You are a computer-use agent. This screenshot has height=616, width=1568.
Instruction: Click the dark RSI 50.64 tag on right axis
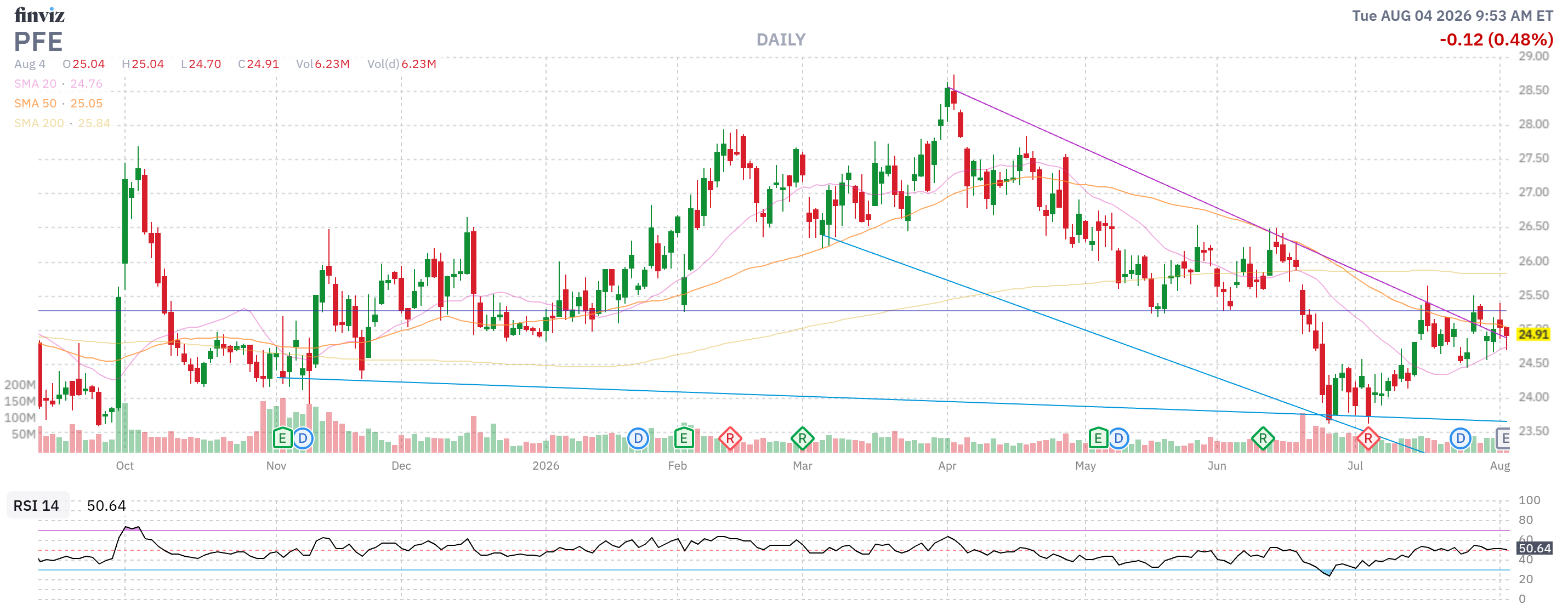tap(1535, 548)
